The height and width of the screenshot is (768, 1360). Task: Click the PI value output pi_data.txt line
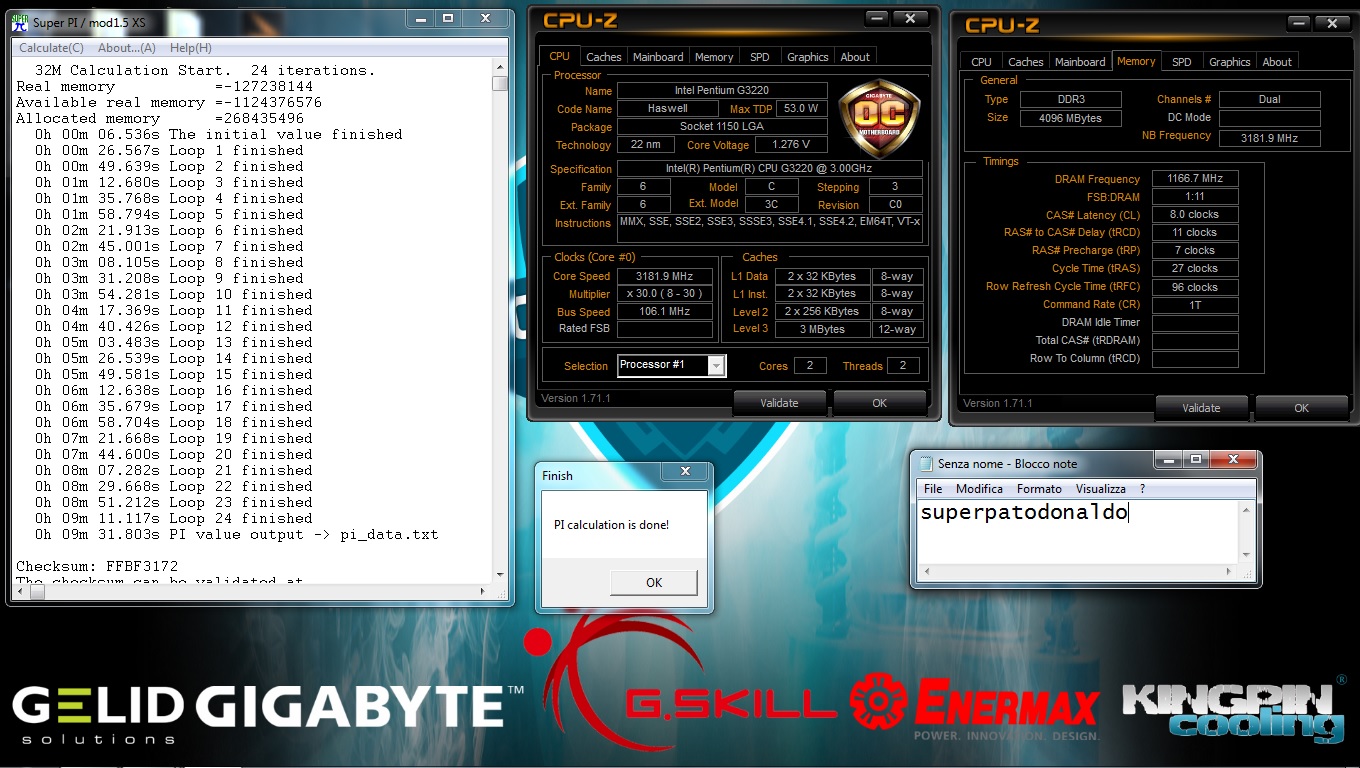[x=236, y=534]
